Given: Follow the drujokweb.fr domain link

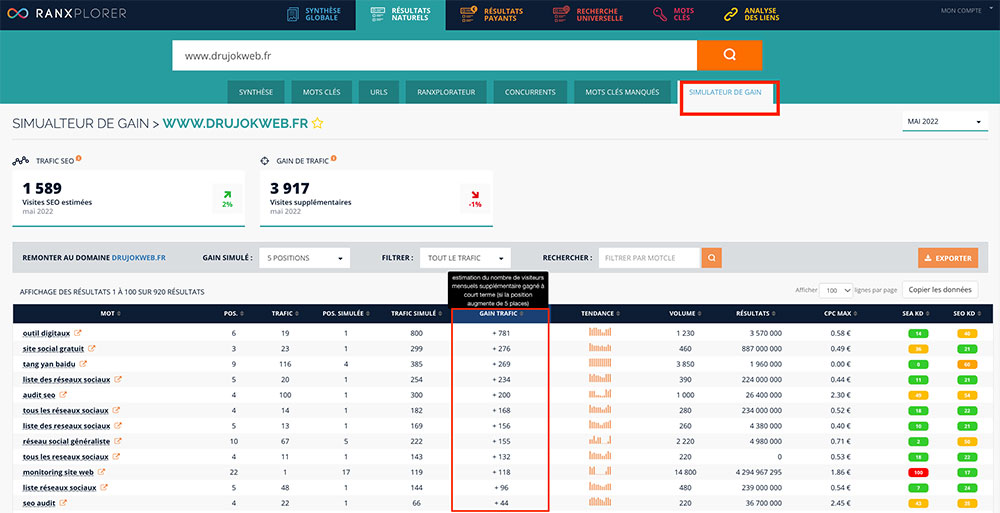Looking at the screenshot, I should 138,258.
